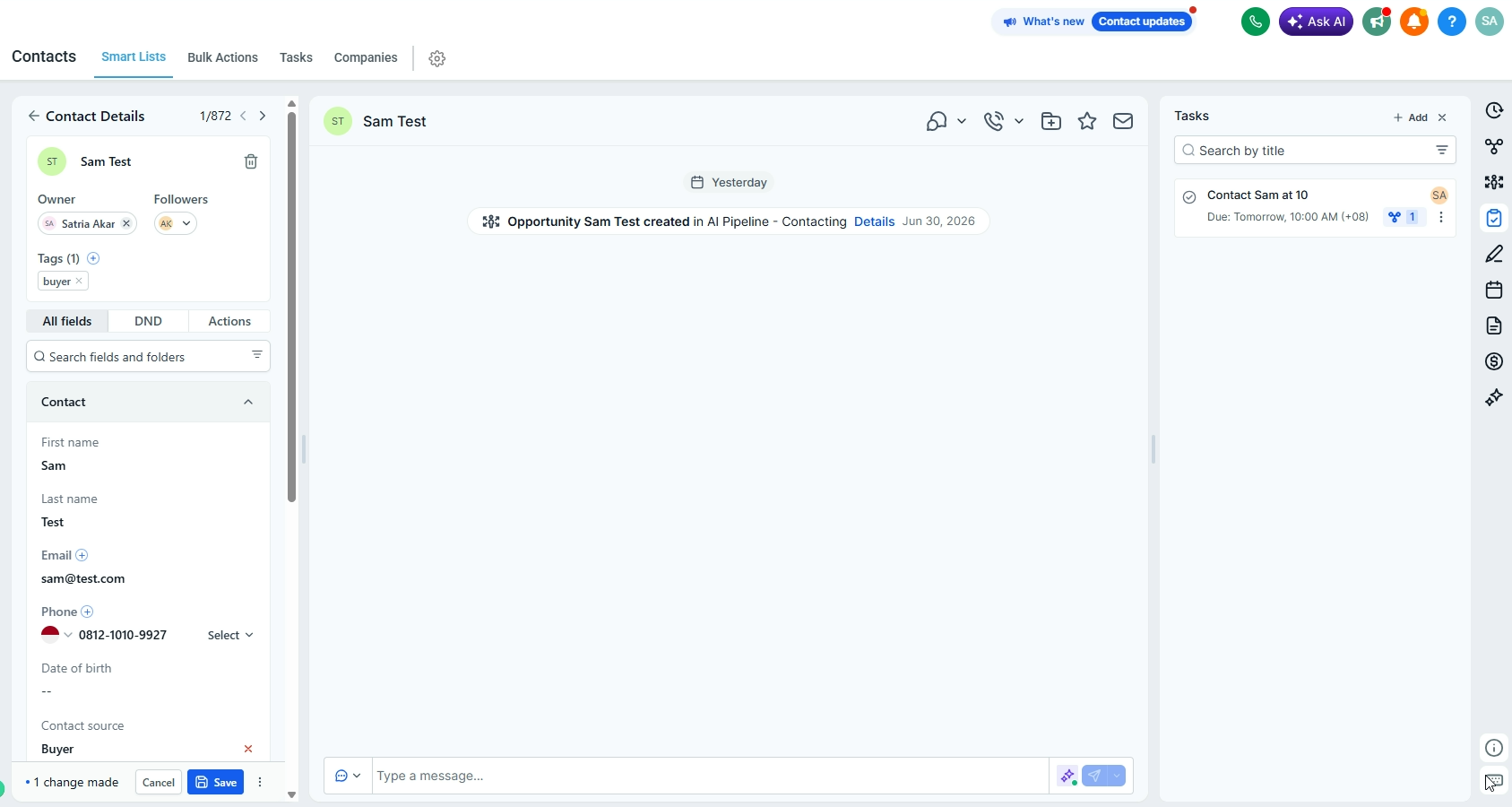Remove owner Satria Akar

tap(126, 223)
